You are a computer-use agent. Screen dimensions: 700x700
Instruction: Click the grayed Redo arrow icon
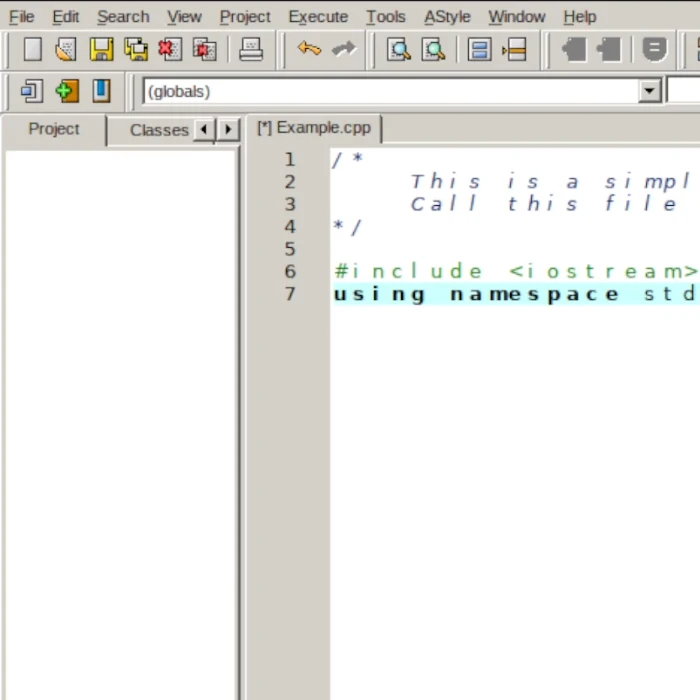[344, 49]
